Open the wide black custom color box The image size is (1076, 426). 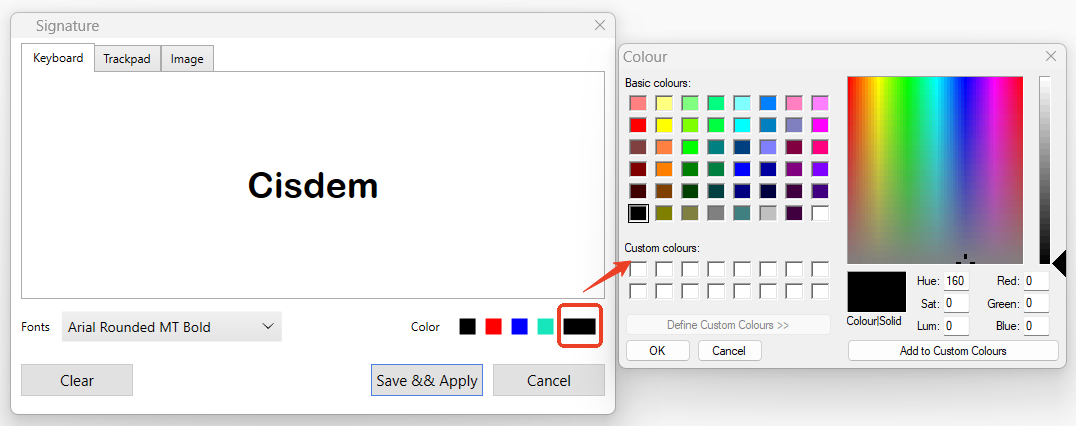(580, 327)
